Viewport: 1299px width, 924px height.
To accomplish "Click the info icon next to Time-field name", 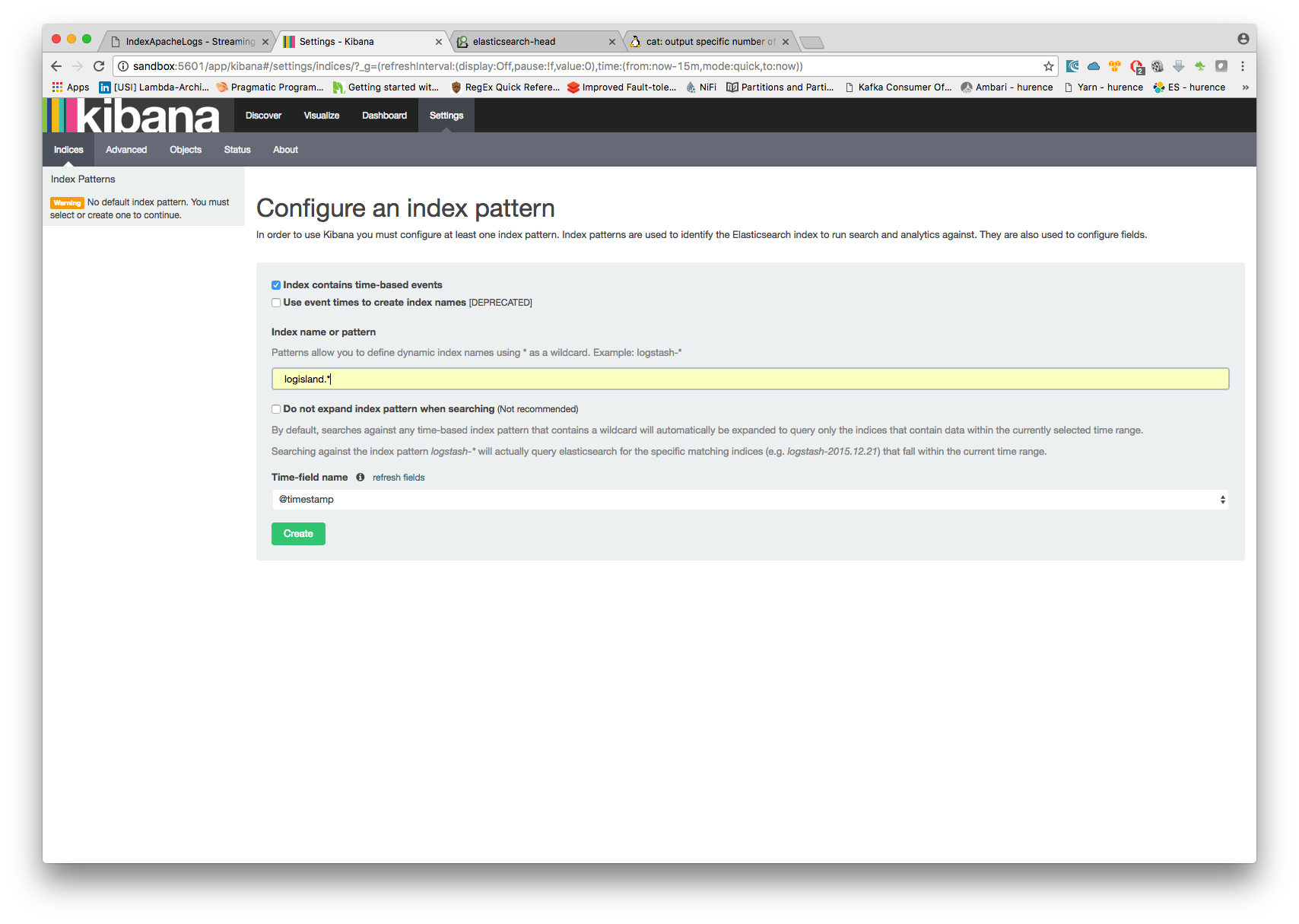I will [x=360, y=477].
